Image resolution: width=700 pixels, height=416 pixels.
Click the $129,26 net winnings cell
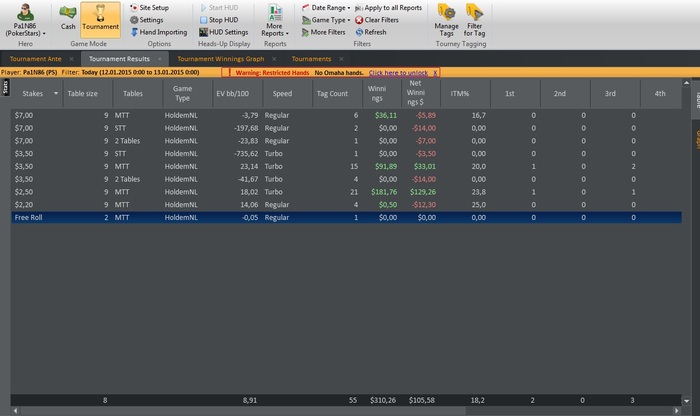pos(423,192)
